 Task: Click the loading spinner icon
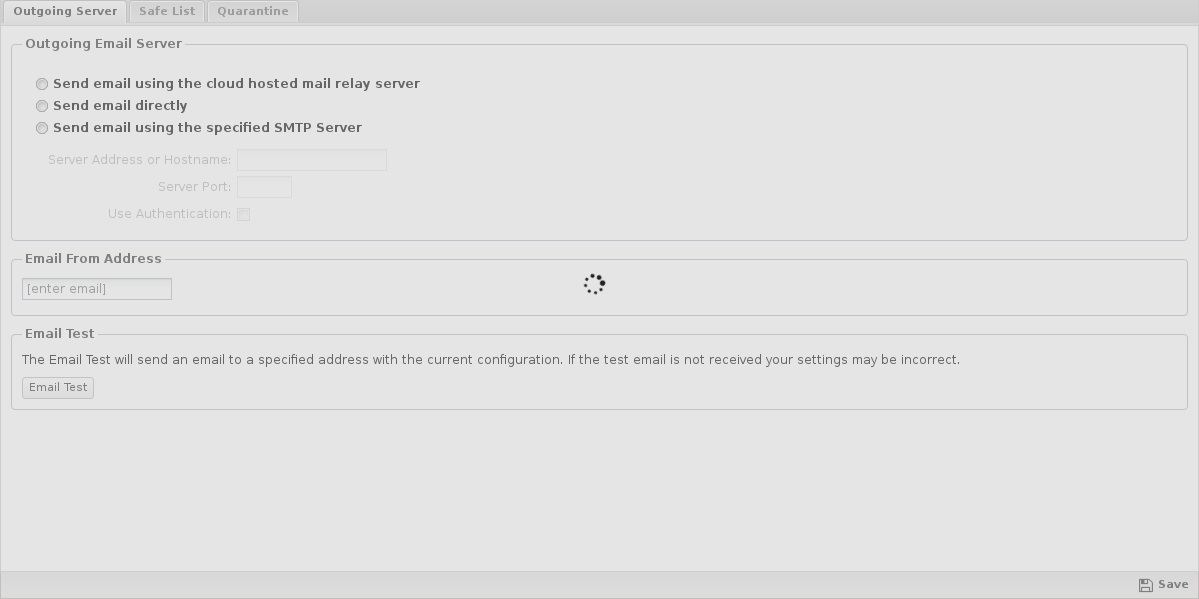[x=595, y=284]
